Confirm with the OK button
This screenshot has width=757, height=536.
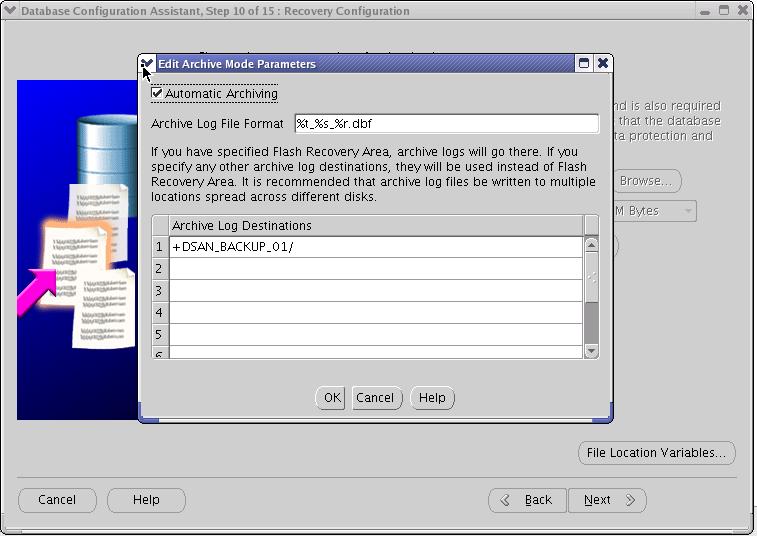pyautogui.click(x=332, y=398)
